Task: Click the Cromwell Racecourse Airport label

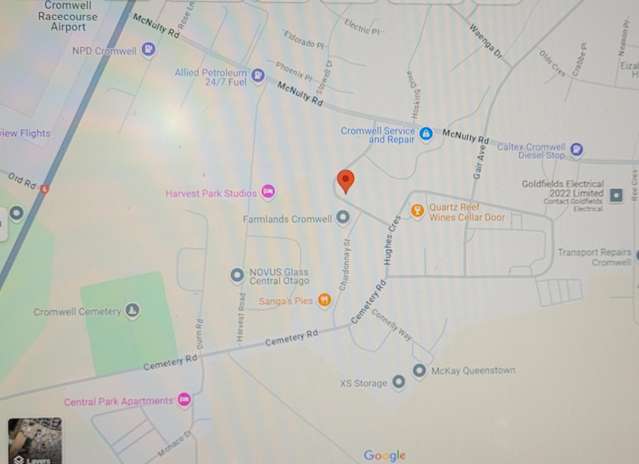Action: [x=68, y=16]
